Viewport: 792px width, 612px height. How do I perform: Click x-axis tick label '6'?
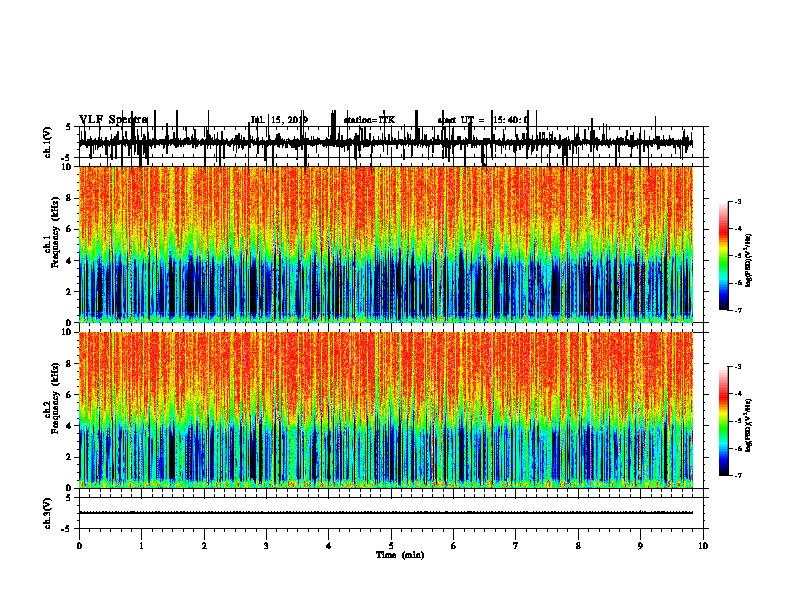point(454,546)
